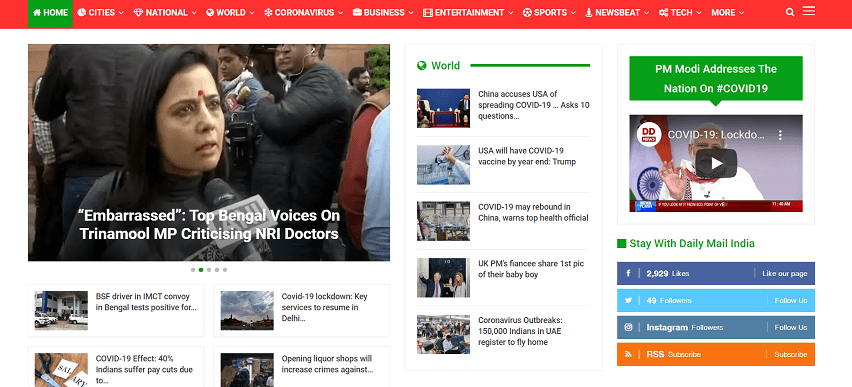Click the snowflake icon beside Coronavirus
The width and height of the screenshot is (852, 387).
coord(268,13)
